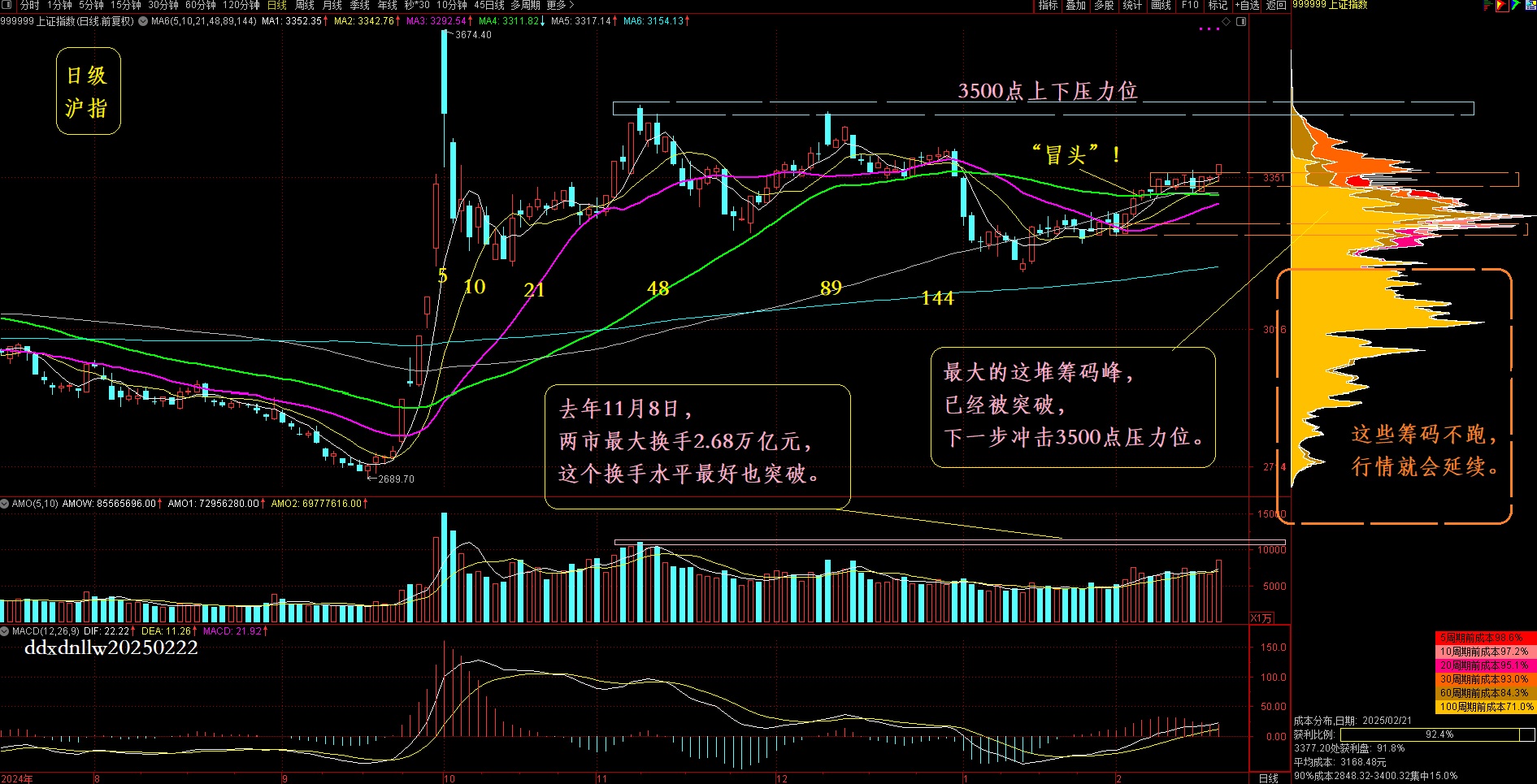Open the 统计 statistics button

pyautogui.click(x=1132, y=5)
